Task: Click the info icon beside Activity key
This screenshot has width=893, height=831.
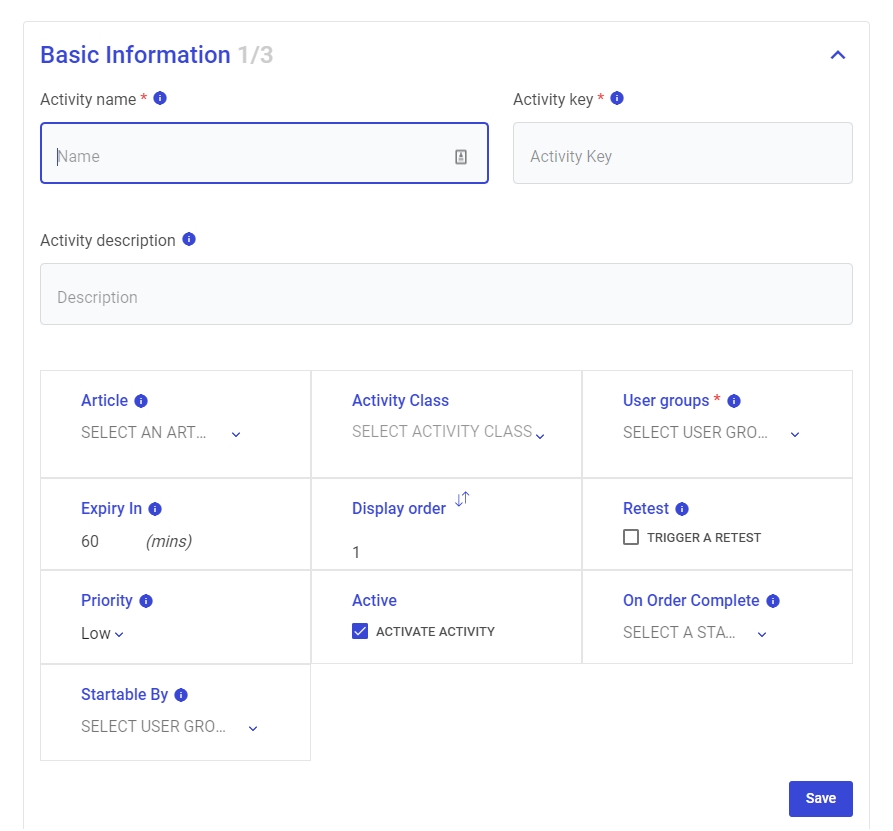Action: click(617, 98)
